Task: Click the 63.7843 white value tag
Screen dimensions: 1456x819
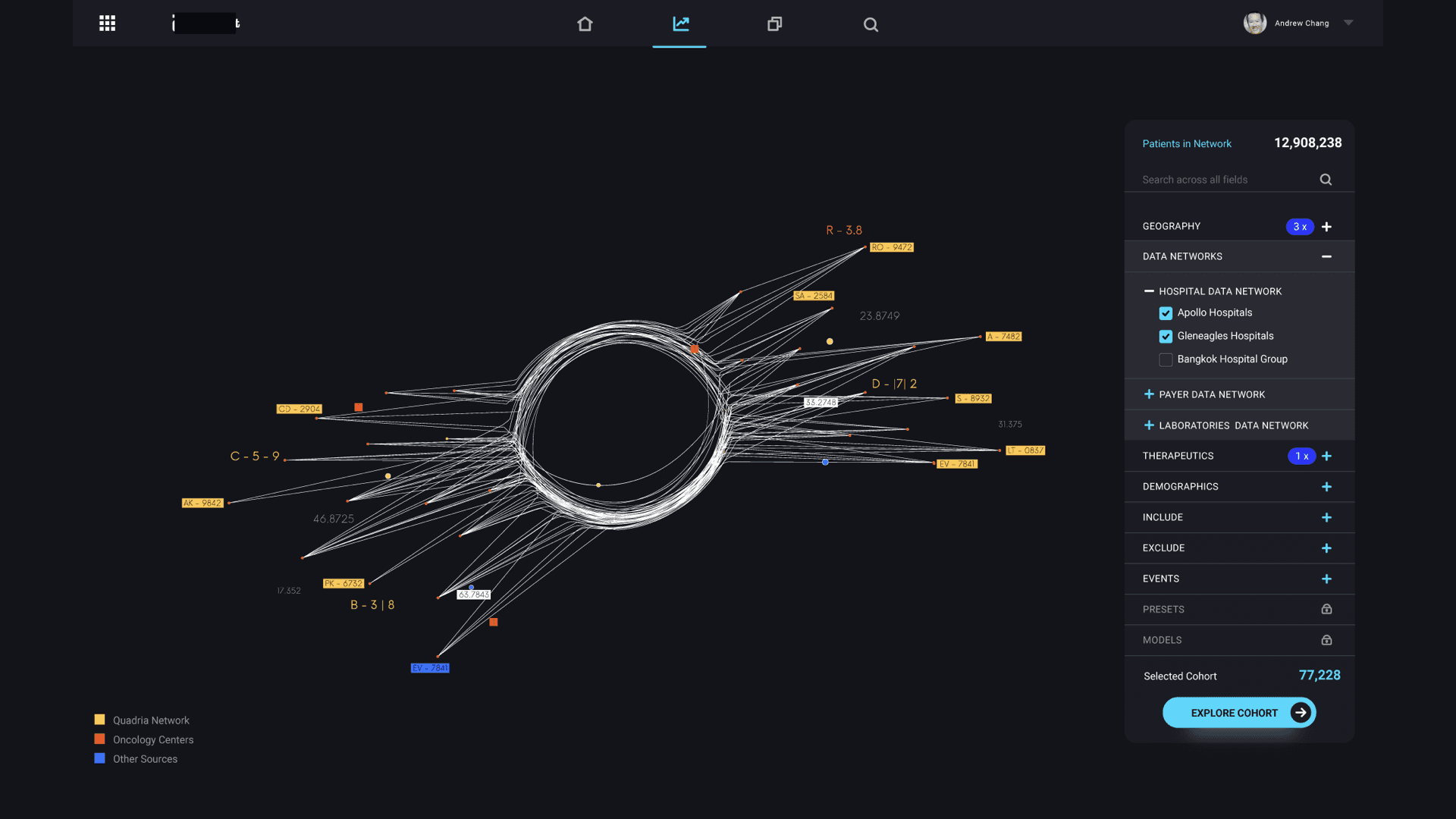Action: 473,595
